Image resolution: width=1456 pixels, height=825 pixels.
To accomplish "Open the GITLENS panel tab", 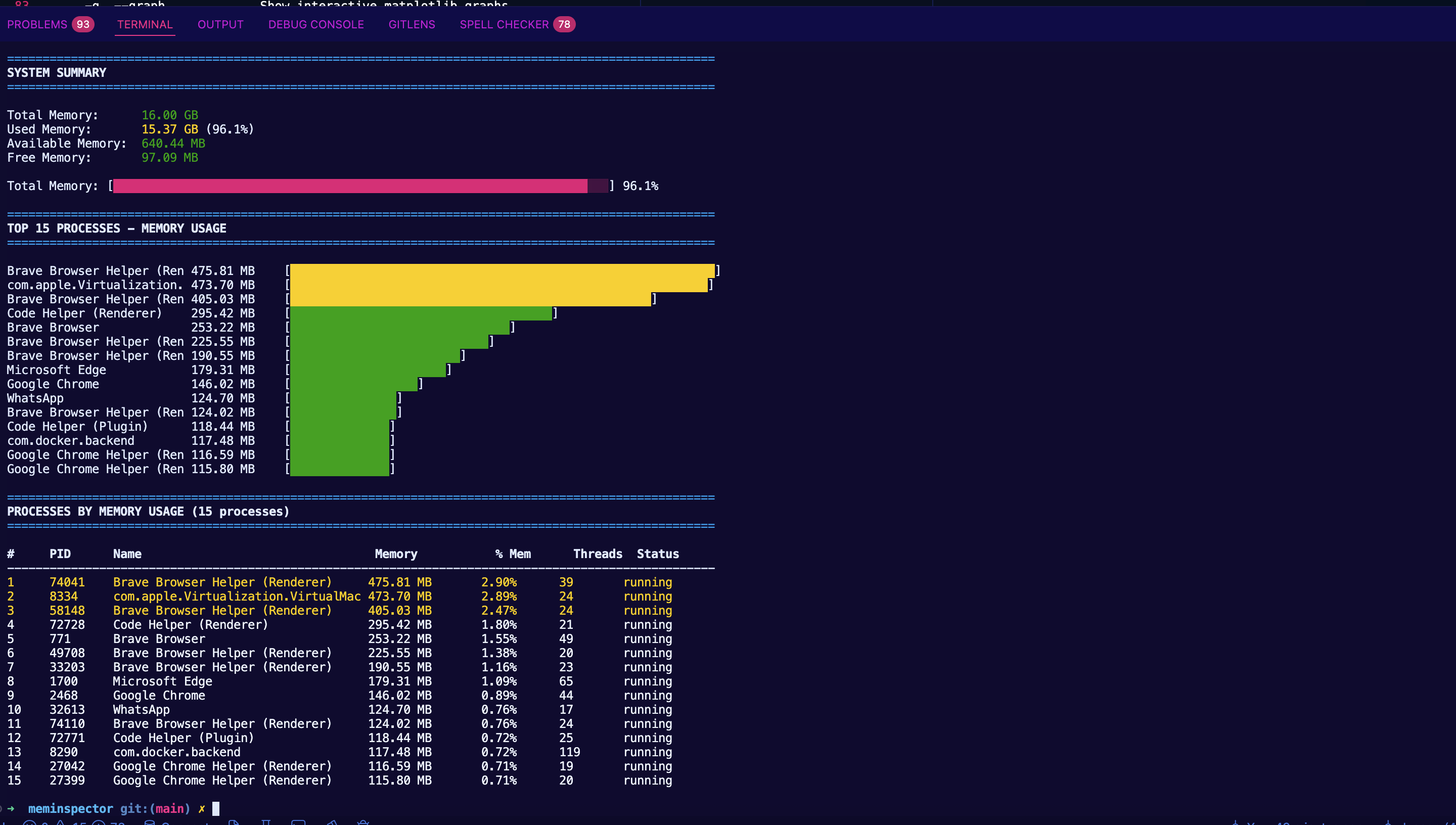I will click(x=412, y=24).
